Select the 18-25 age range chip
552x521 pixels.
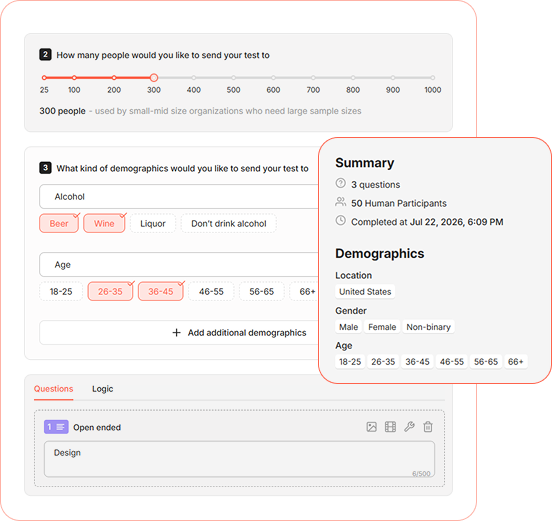[61, 291]
